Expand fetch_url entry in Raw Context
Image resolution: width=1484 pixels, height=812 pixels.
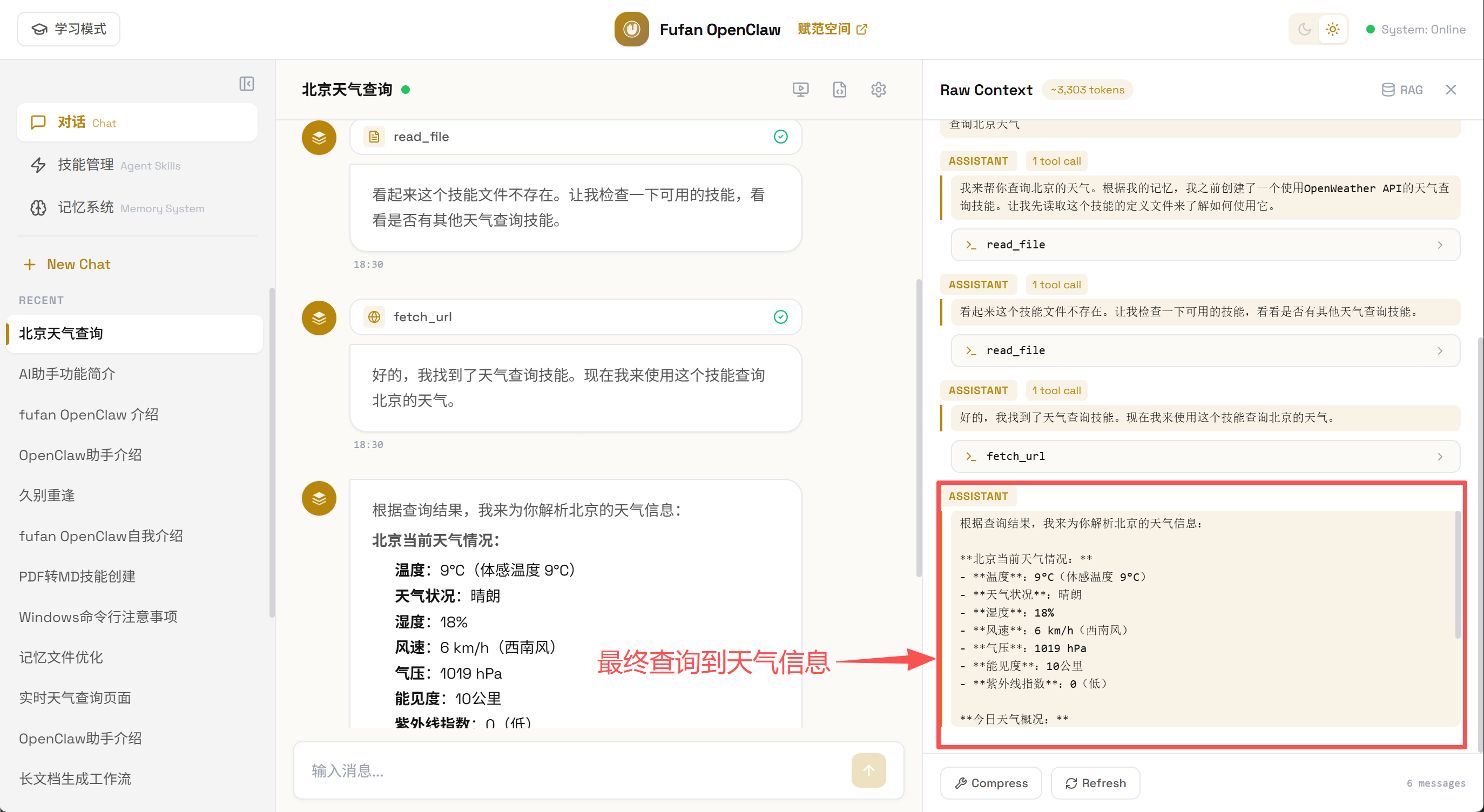[x=1205, y=456]
